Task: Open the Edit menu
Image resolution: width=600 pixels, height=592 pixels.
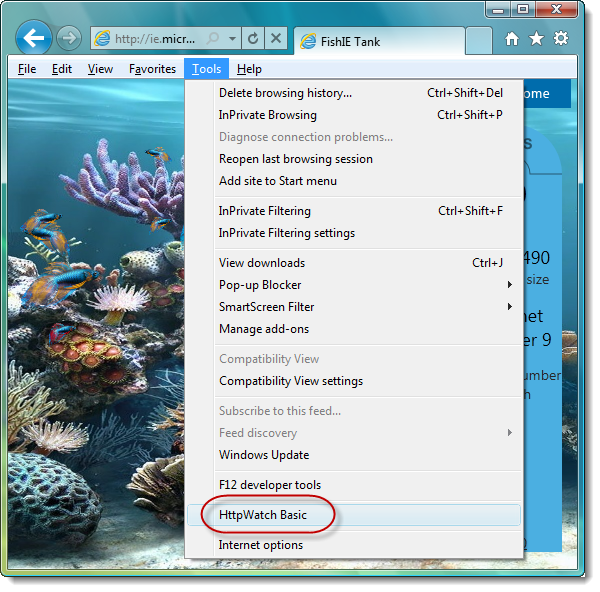Action: (x=62, y=69)
